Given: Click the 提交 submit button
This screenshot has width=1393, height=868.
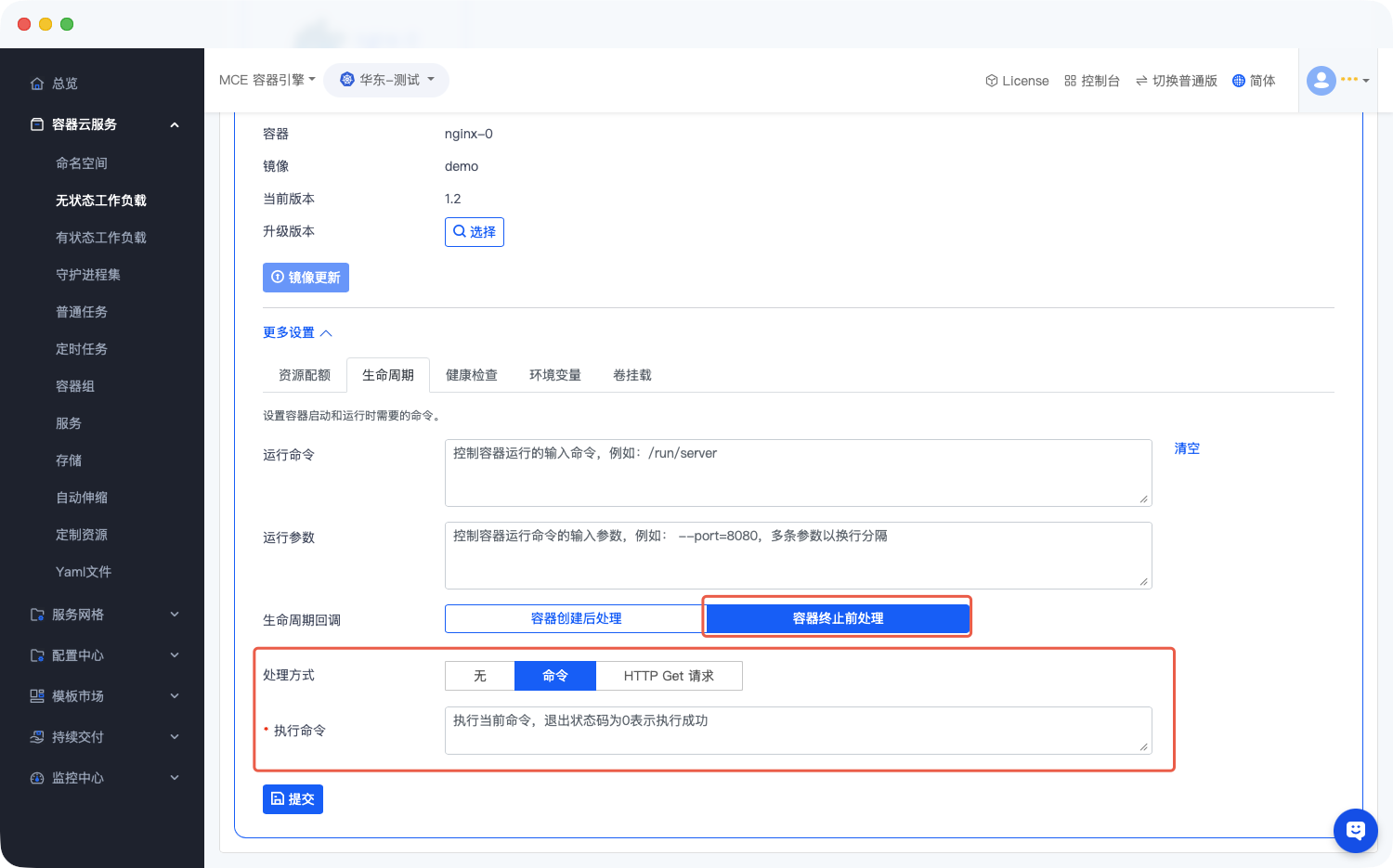Looking at the screenshot, I should [x=293, y=798].
